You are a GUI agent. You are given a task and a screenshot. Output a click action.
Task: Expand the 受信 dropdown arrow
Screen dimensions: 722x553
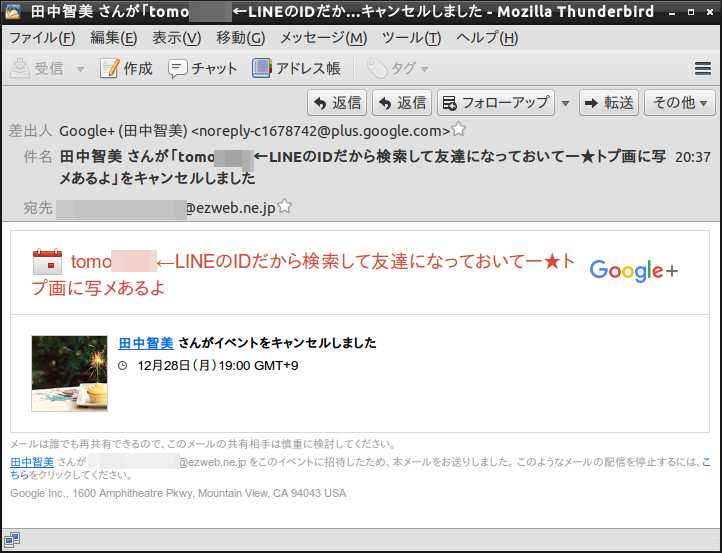tap(80, 70)
